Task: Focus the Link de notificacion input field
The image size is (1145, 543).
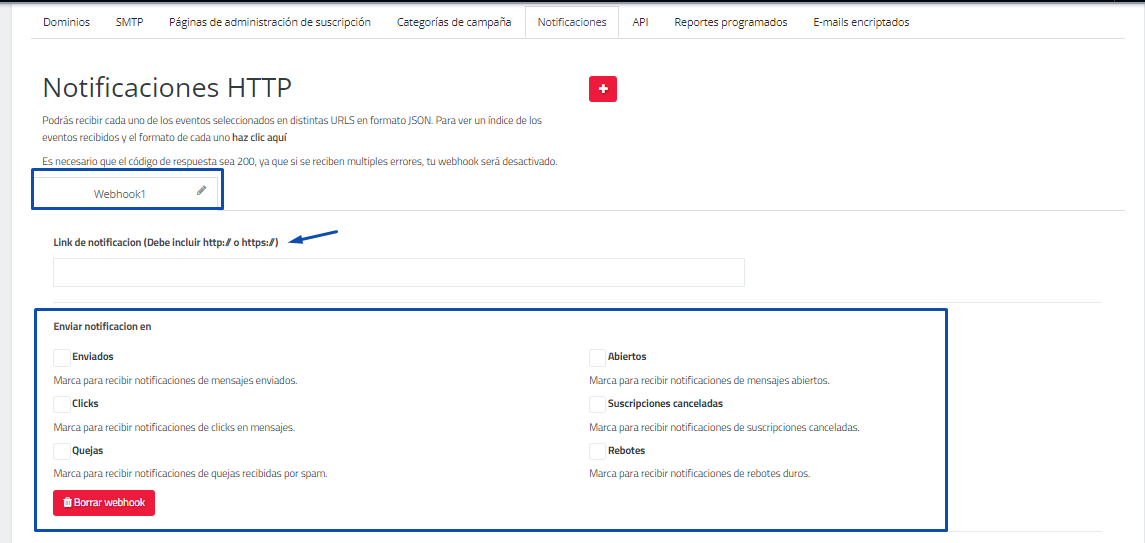Action: [x=398, y=273]
